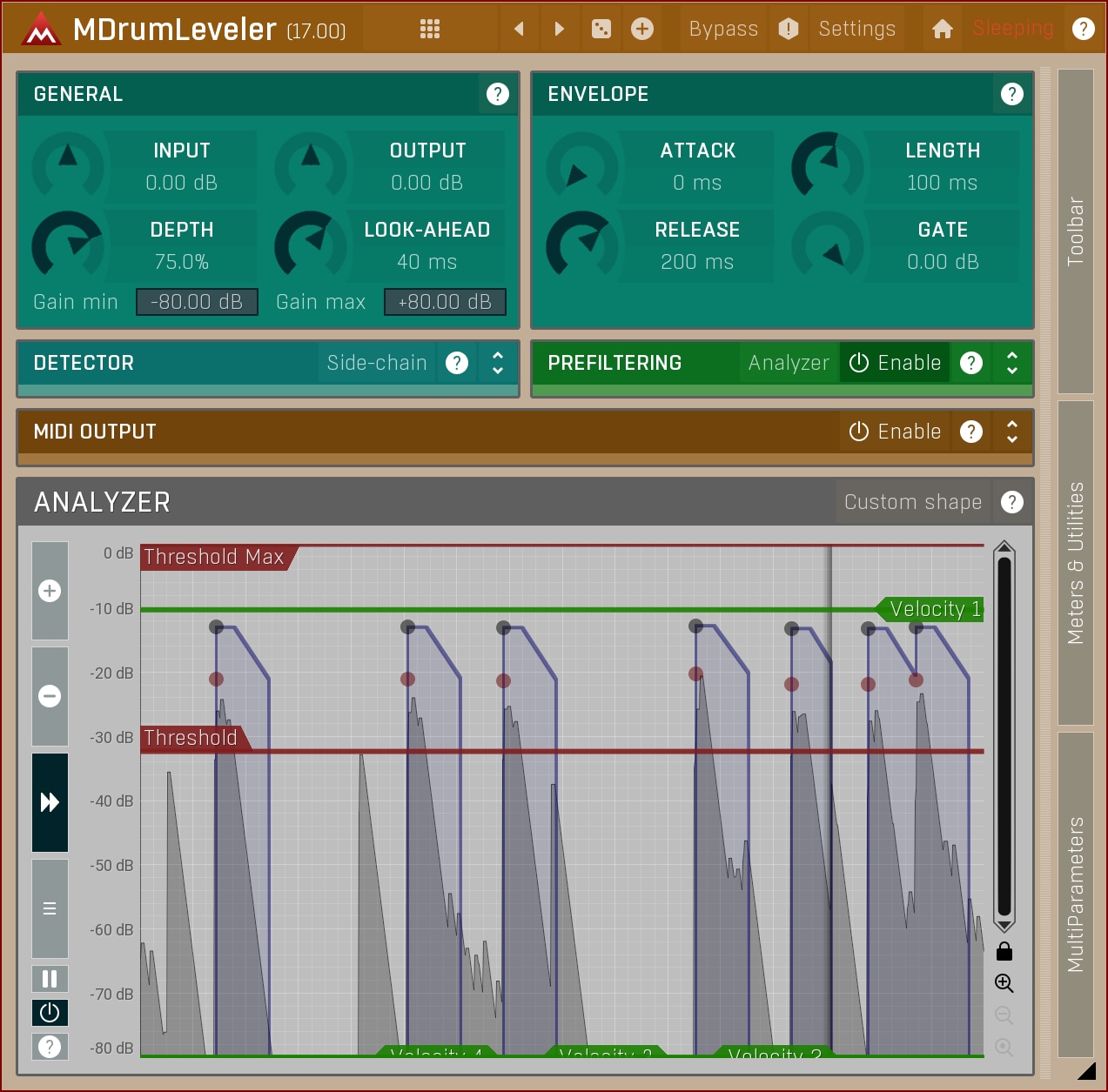The height and width of the screenshot is (1092, 1108).
Task: Click the home icon in header
Action: (x=942, y=29)
